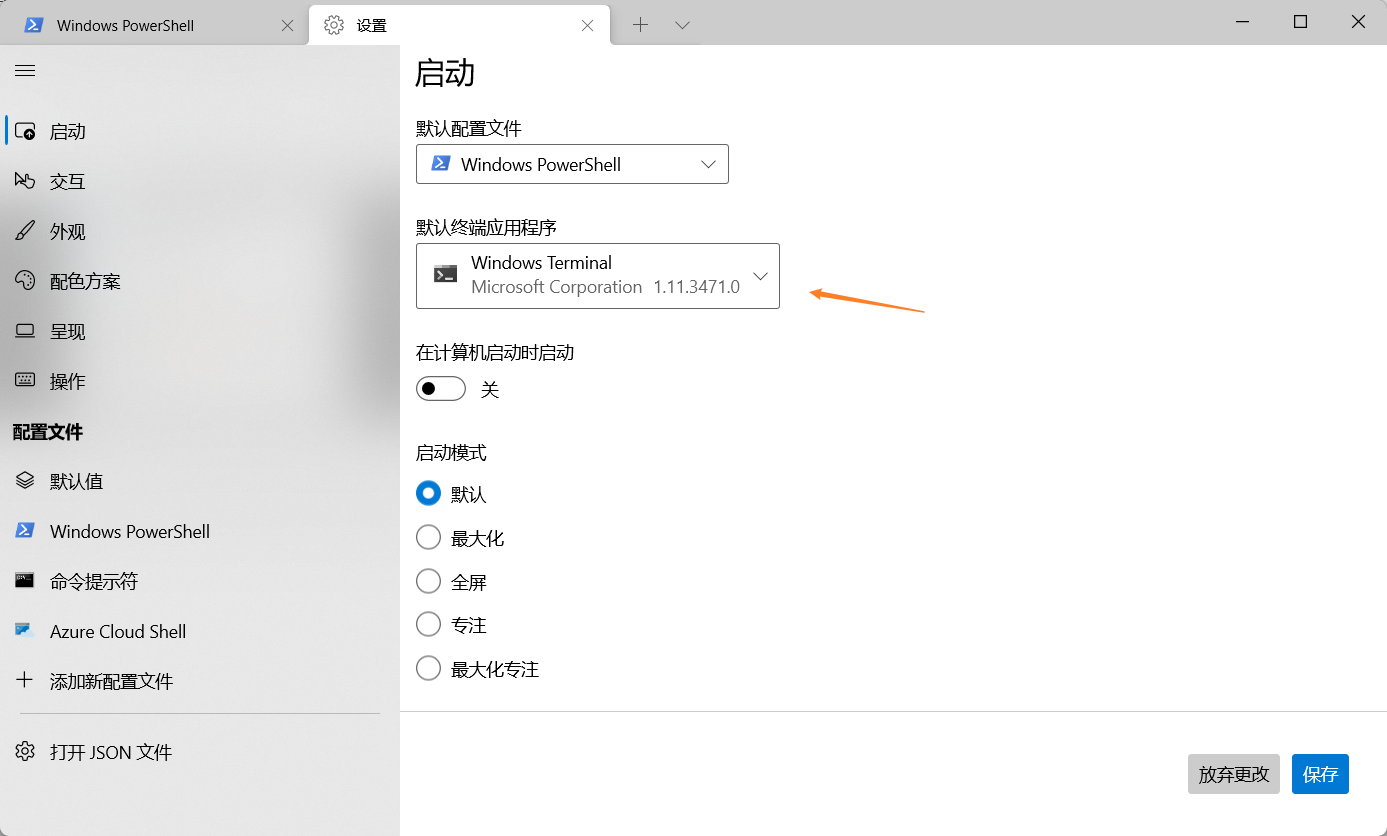Viewport: 1387px width, 836px height.
Task: Switch to the 设置 tab
Action: [459, 26]
